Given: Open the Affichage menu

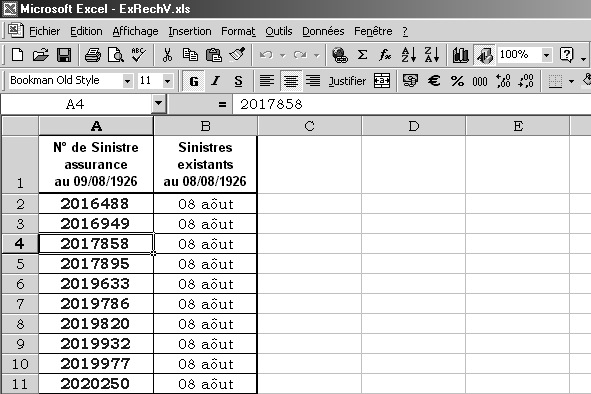Looking at the screenshot, I should pyautogui.click(x=135, y=31).
